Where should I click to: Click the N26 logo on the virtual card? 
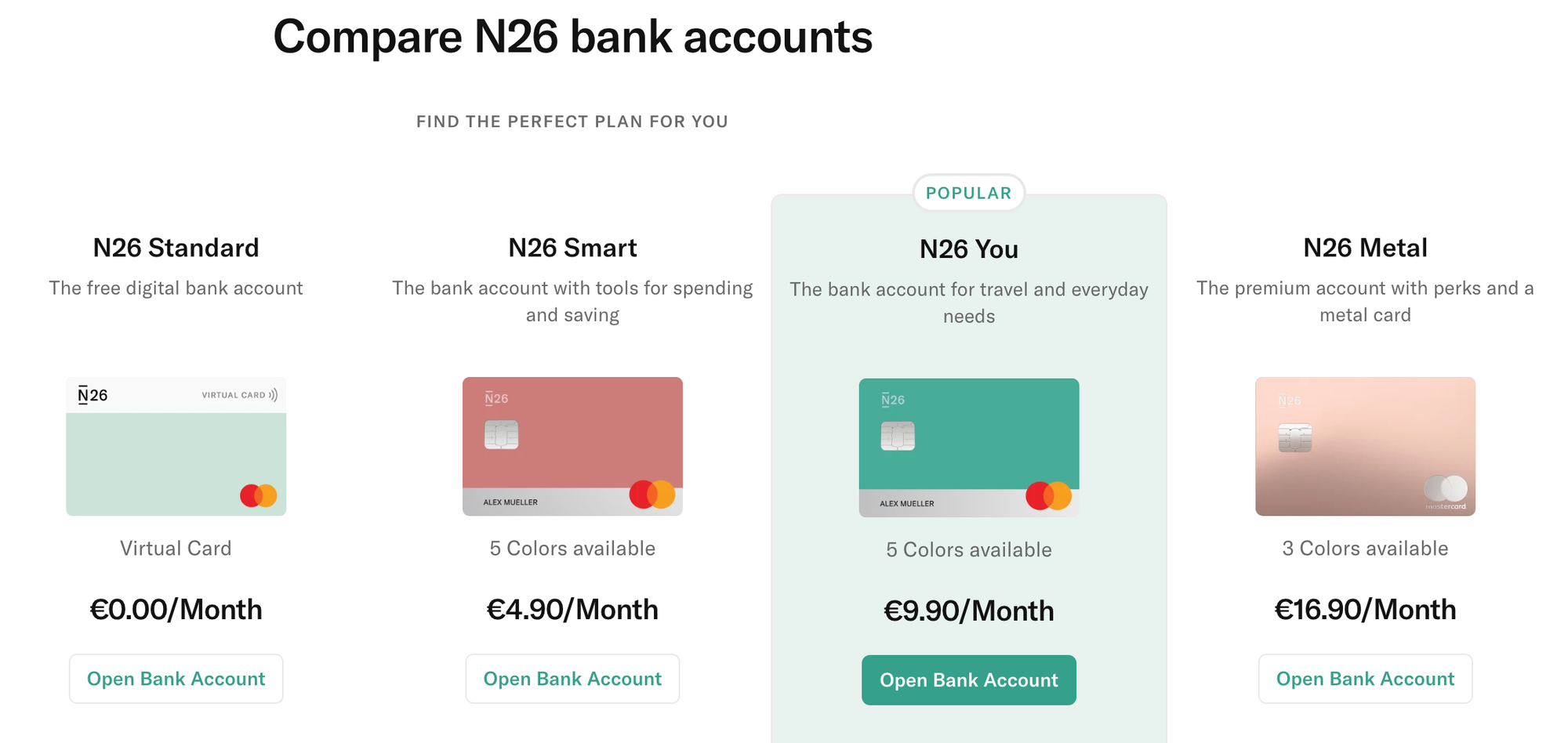click(x=93, y=395)
